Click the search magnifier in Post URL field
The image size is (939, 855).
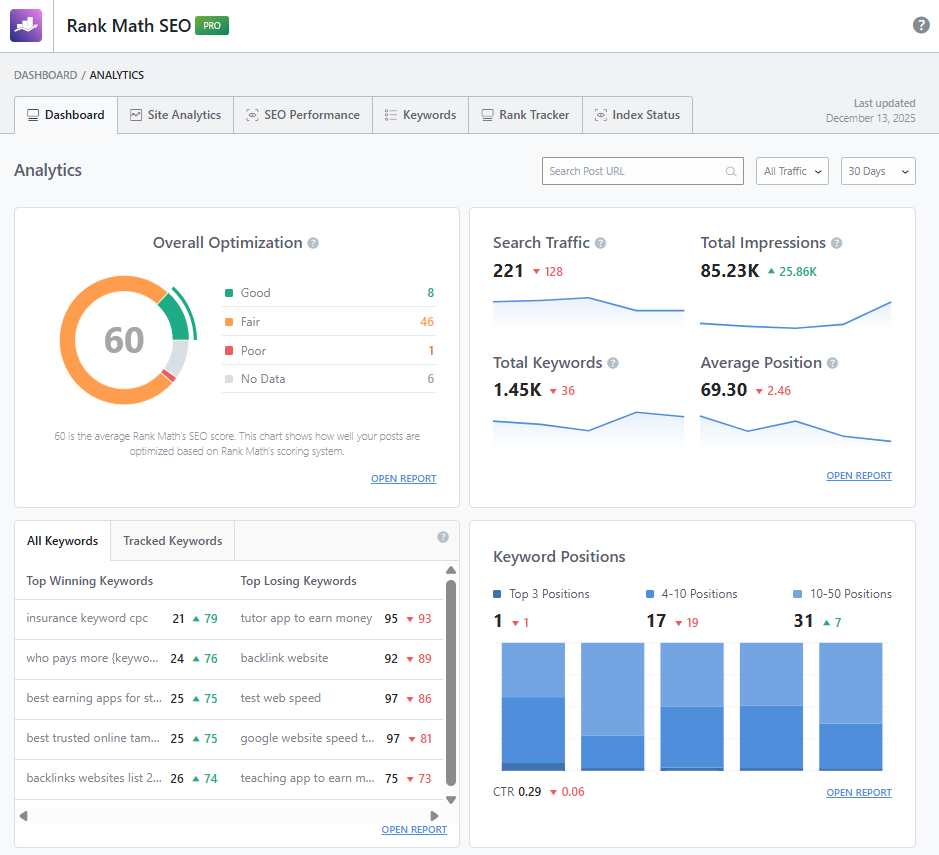pyautogui.click(x=731, y=171)
